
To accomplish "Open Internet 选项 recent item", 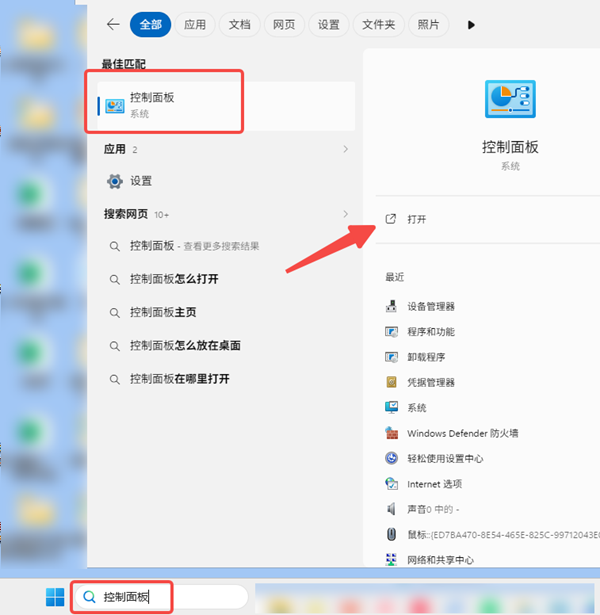I will tap(434, 484).
